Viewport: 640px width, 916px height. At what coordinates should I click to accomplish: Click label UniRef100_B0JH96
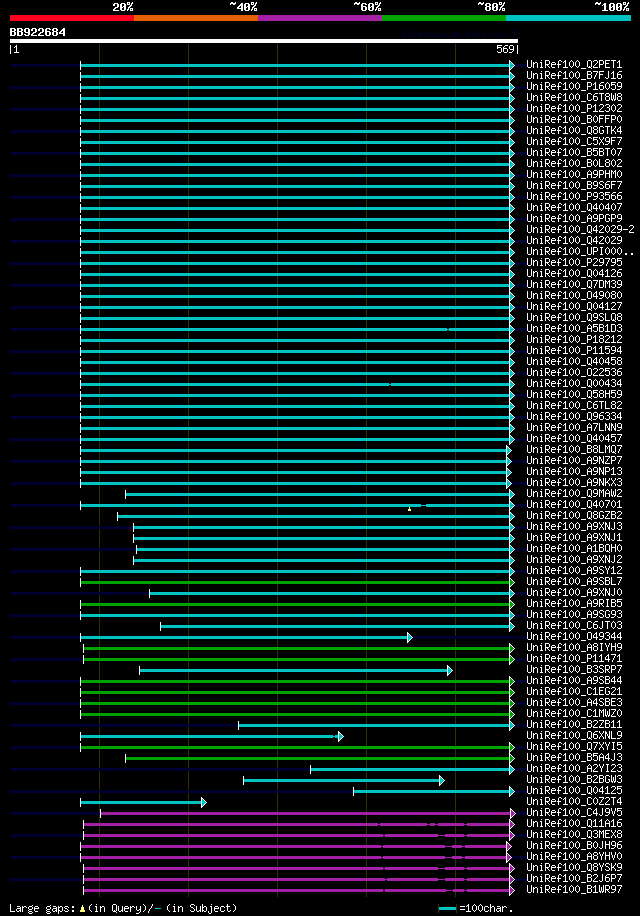click(x=574, y=846)
